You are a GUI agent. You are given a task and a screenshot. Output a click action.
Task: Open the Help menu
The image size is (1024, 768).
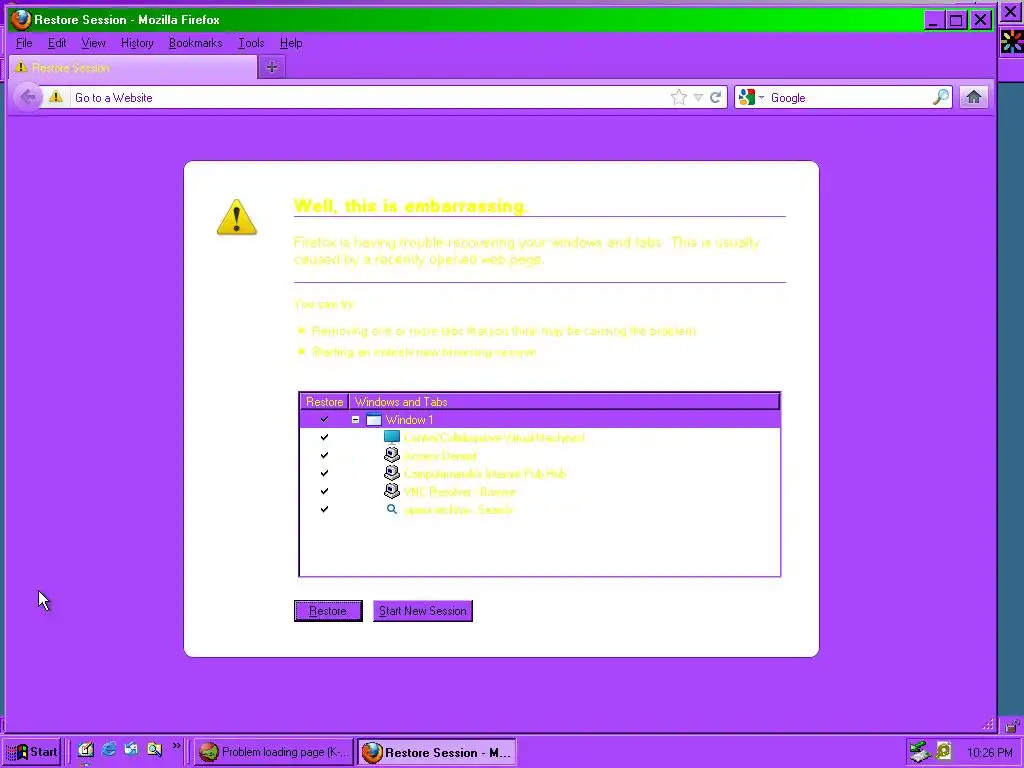(x=291, y=43)
